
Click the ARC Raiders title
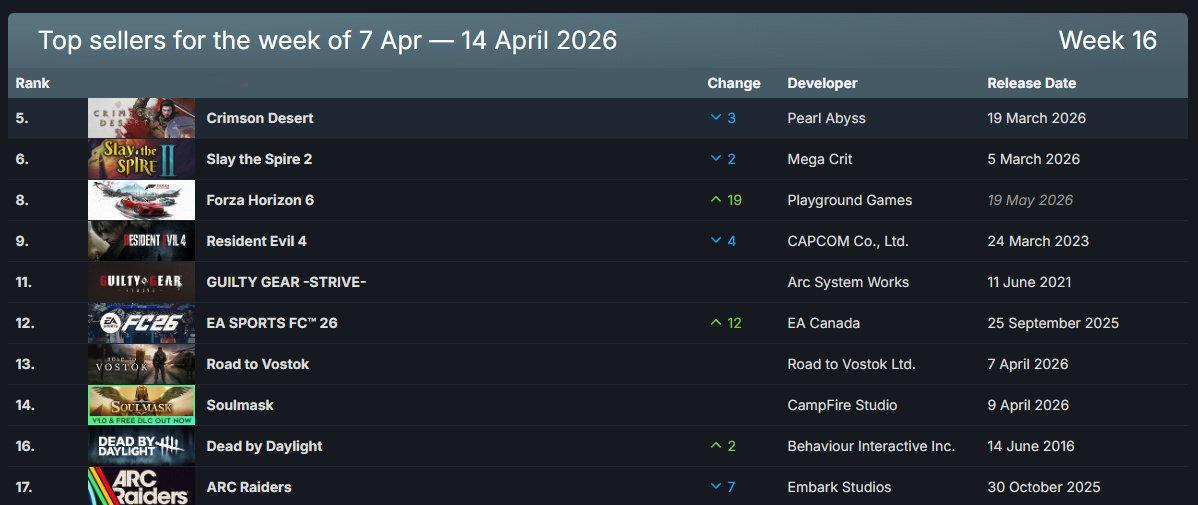click(x=249, y=487)
